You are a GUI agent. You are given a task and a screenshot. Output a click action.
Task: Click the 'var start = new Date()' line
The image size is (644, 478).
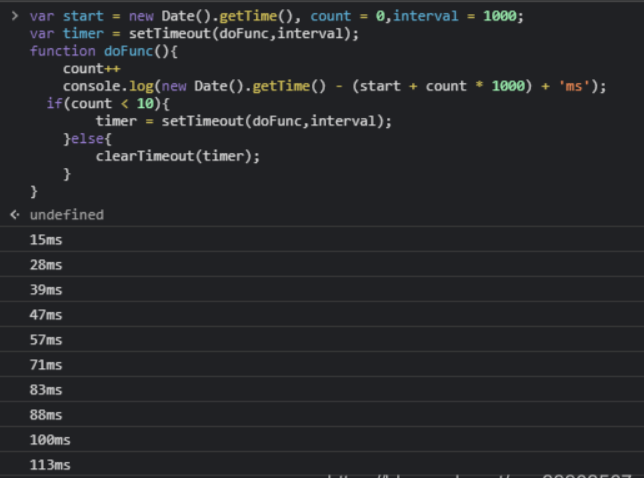pyautogui.click(x=277, y=16)
